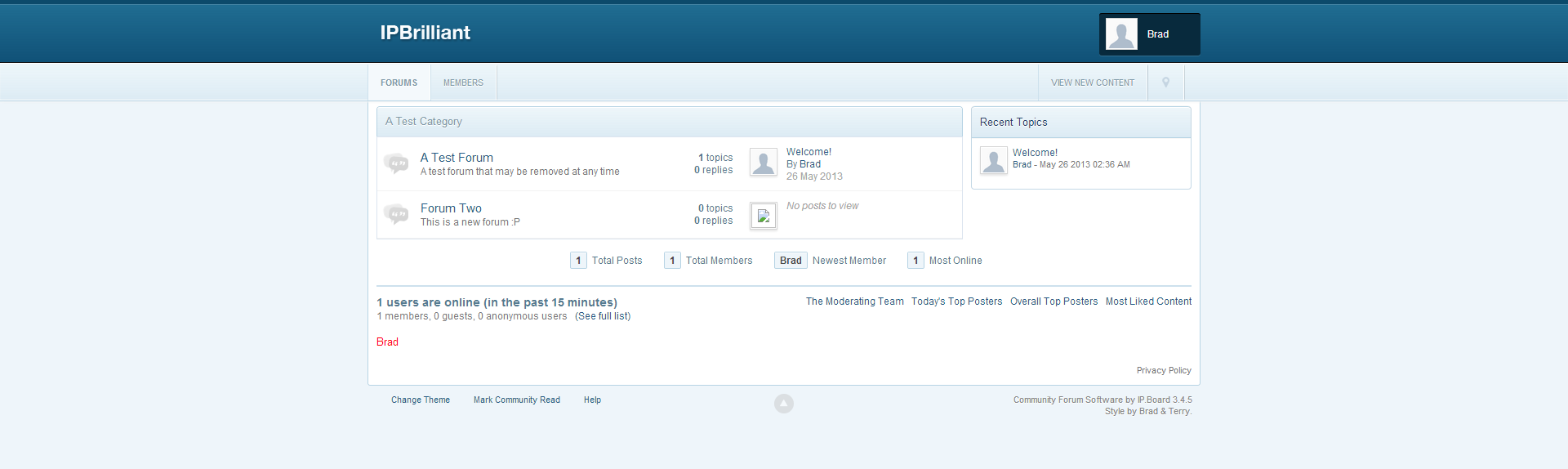1568x469 pixels.
Task: Switch to the Members tab
Action: point(463,83)
